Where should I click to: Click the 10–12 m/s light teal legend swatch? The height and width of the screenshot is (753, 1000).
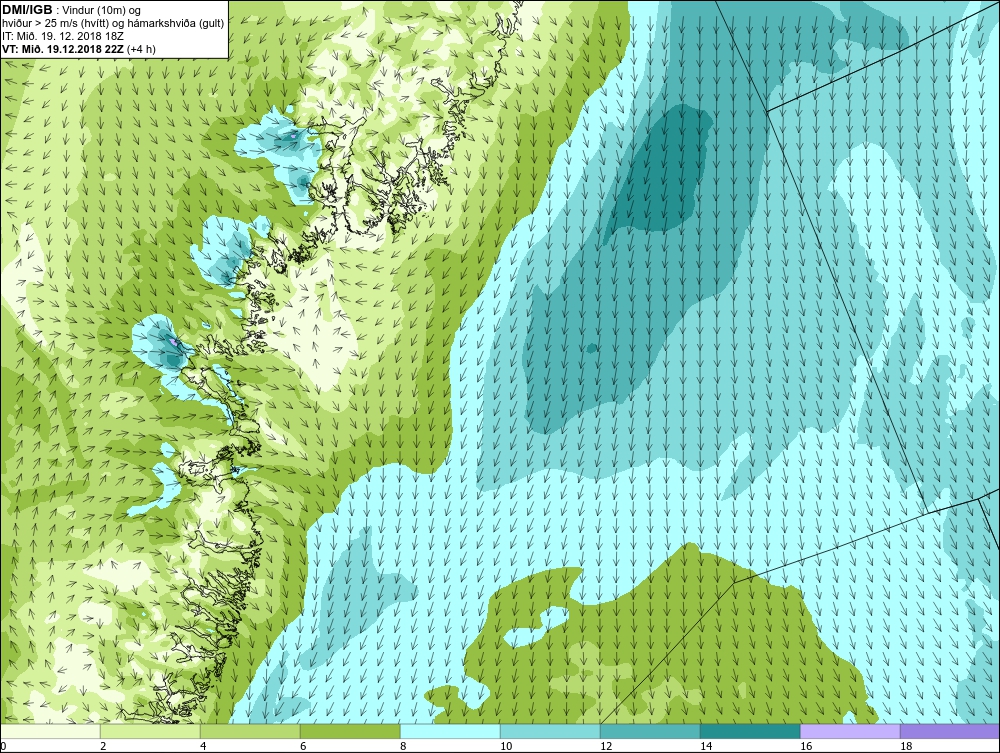(x=550, y=731)
